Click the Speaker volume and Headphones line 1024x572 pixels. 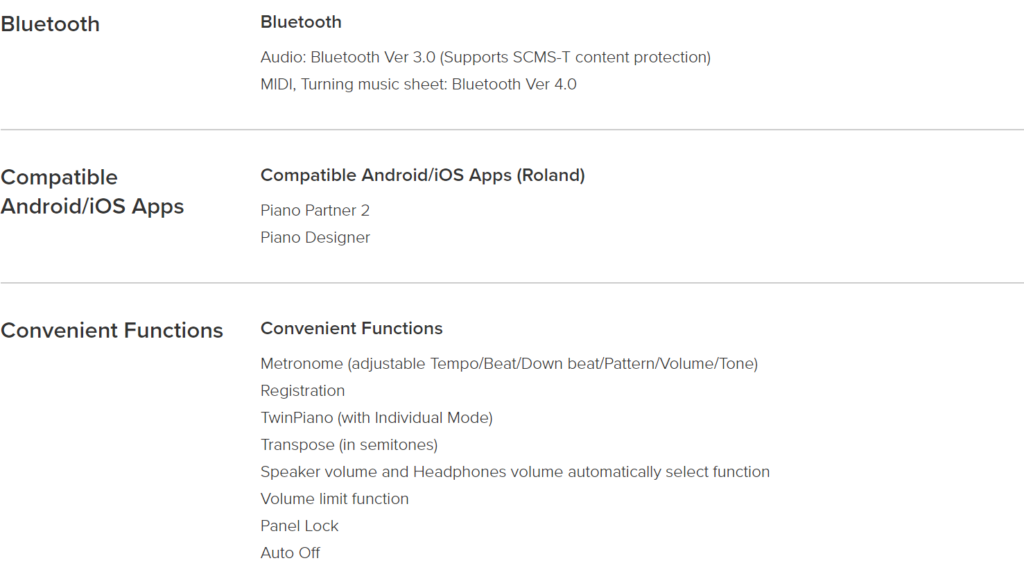click(x=515, y=472)
